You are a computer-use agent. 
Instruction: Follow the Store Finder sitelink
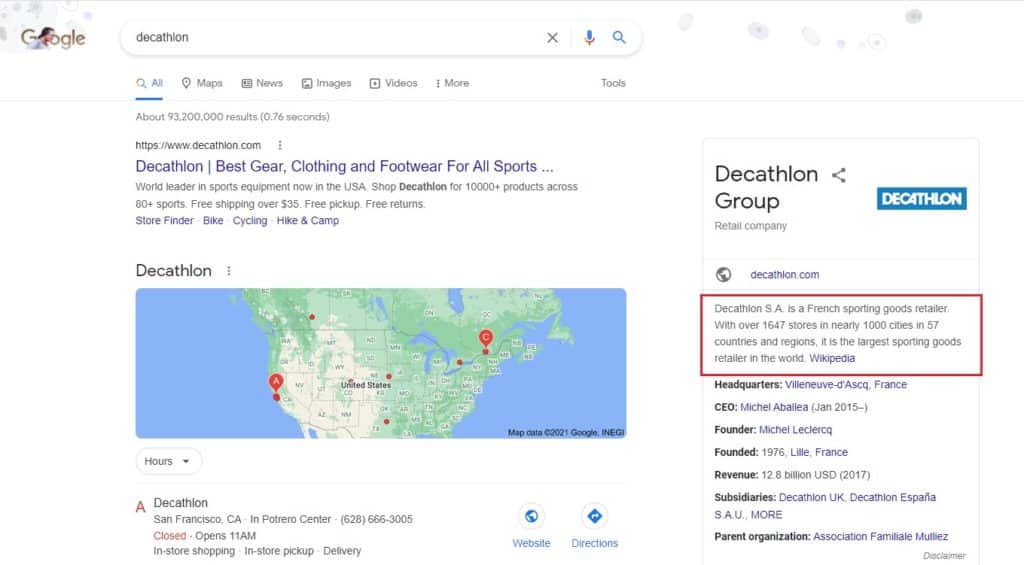point(165,221)
